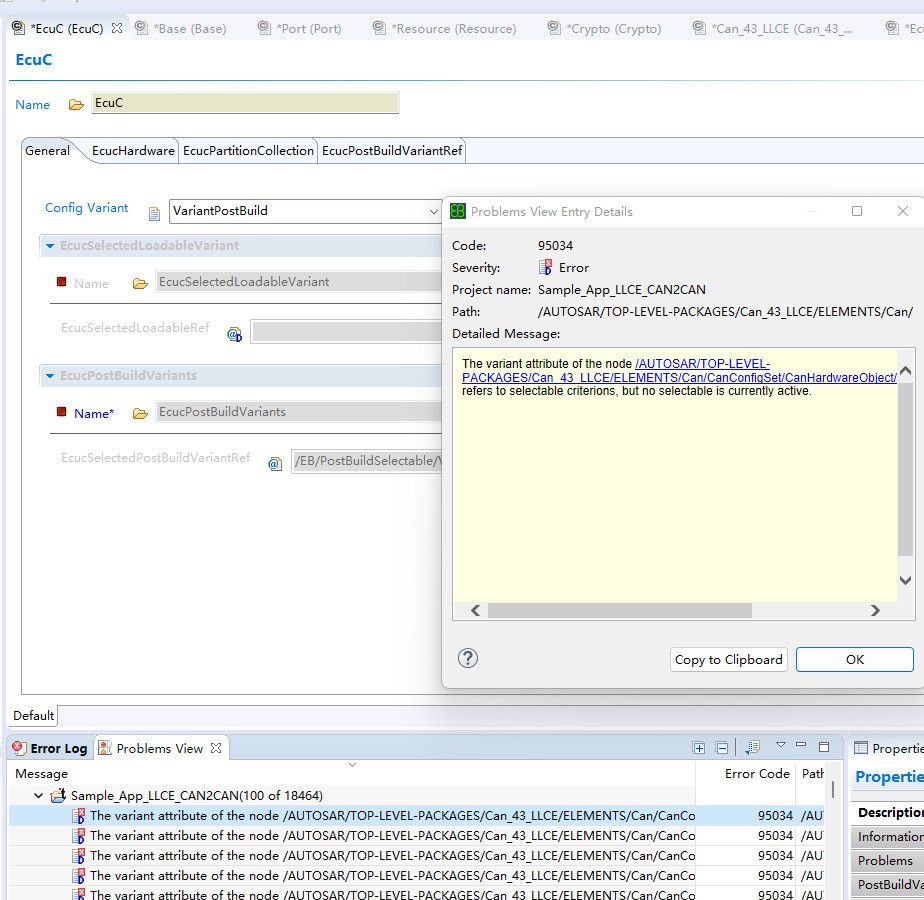The width and height of the screenshot is (924, 900).
Task: Minimize the Problems View panel
Action: (x=801, y=745)
